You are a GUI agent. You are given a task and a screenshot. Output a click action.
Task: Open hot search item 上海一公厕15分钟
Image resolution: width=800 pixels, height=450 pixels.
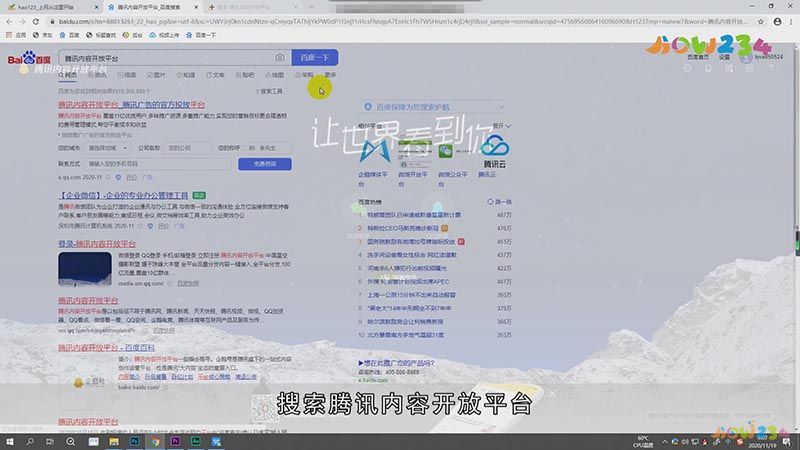tap(411, 295)
